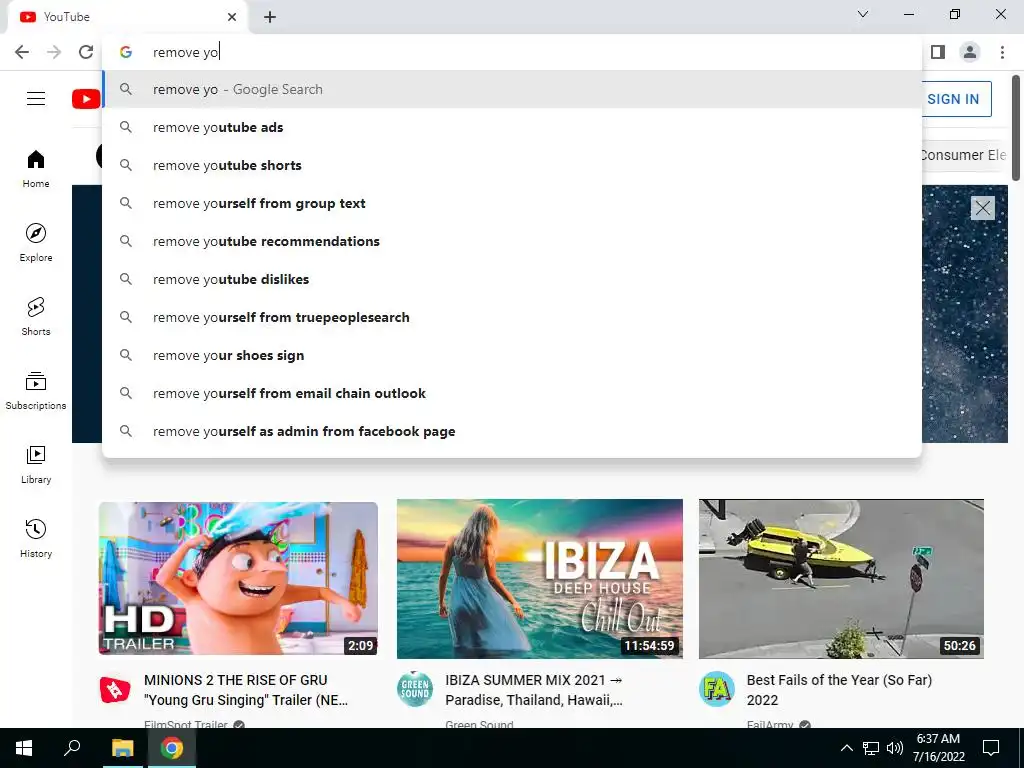
Task: Open Chrome side panel button
Action: 938,52
